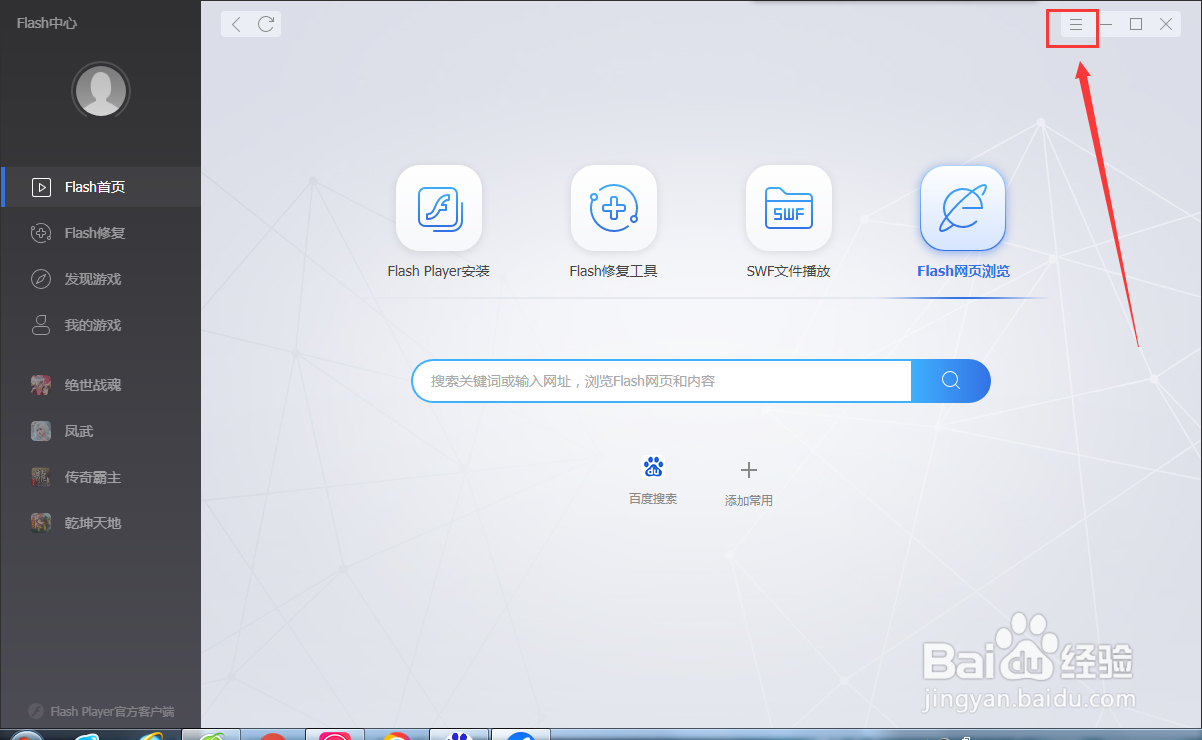Go to 我的游戏 section
Viewport: 1202px width, 740px height.
tap(100, 325)
